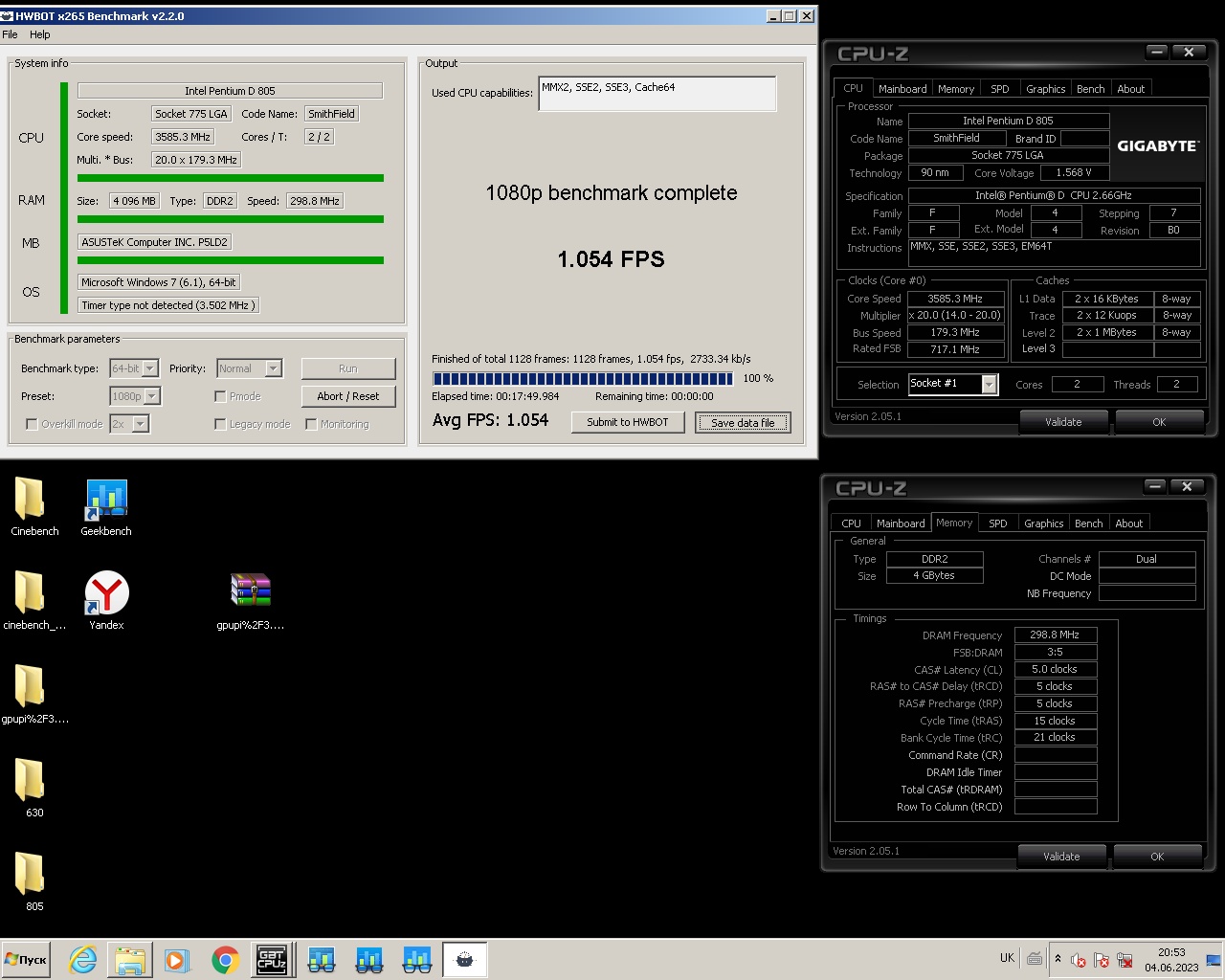The height and width of the screenshot is (980, 1225).
Task: Click the Save data file button
Action: point(743,422)
